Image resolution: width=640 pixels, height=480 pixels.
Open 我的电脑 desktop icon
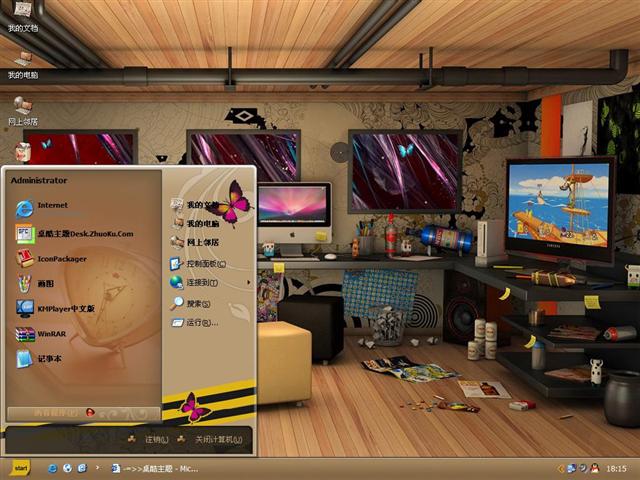click(23, 64)
